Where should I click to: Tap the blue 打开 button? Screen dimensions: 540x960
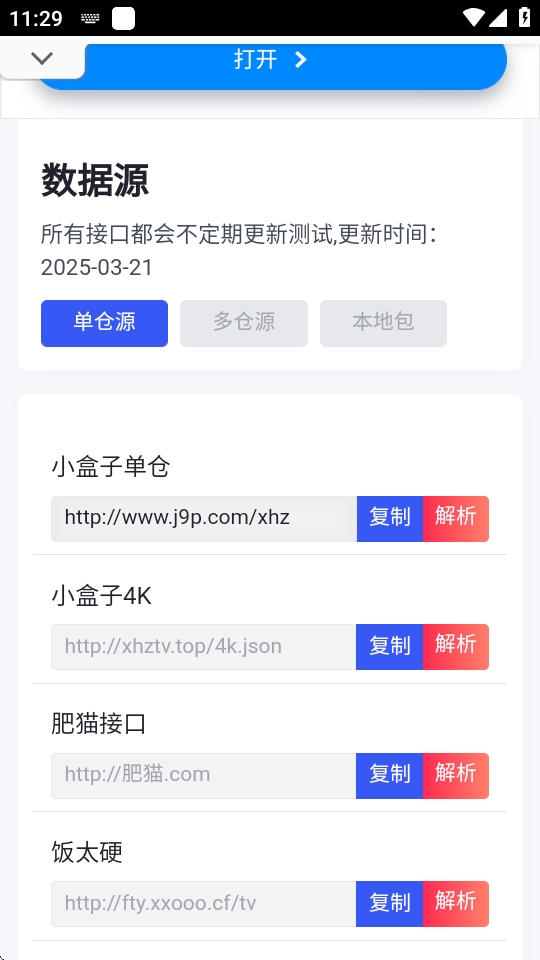tap(271, 62)
